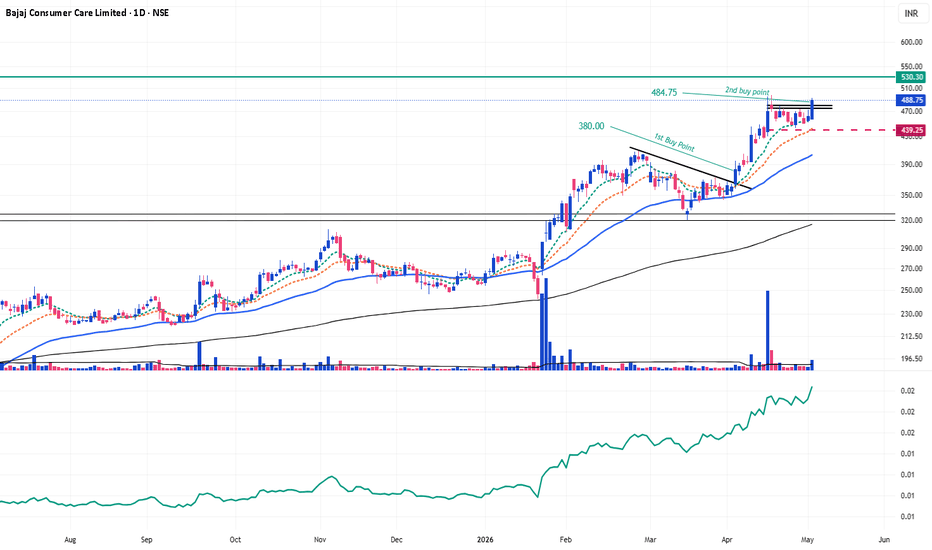Select the teal 530.30 horizontal line
Viewport: 932px width, 550px height.
pos(446,77)
